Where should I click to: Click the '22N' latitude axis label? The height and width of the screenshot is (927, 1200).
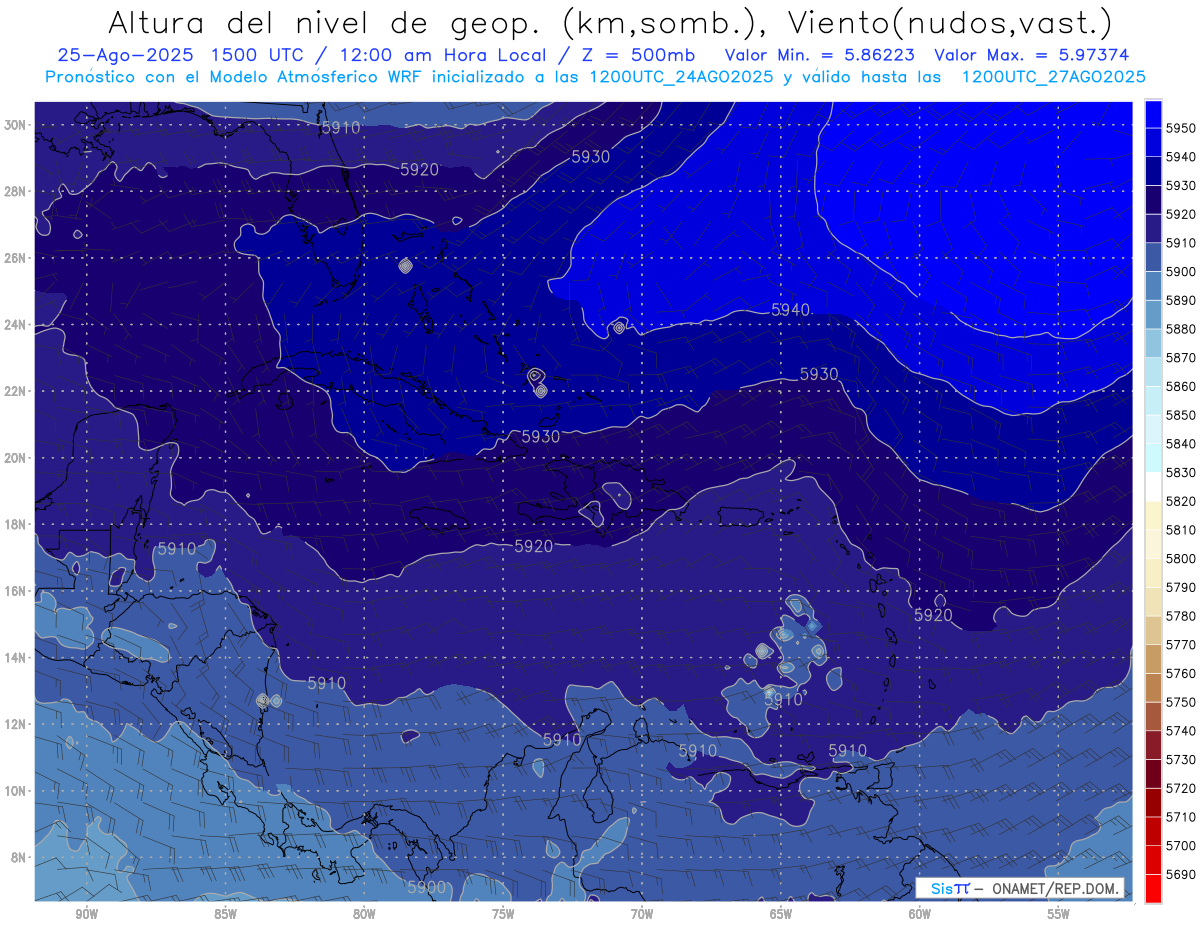pyautogui.click(x=14, y=391)
